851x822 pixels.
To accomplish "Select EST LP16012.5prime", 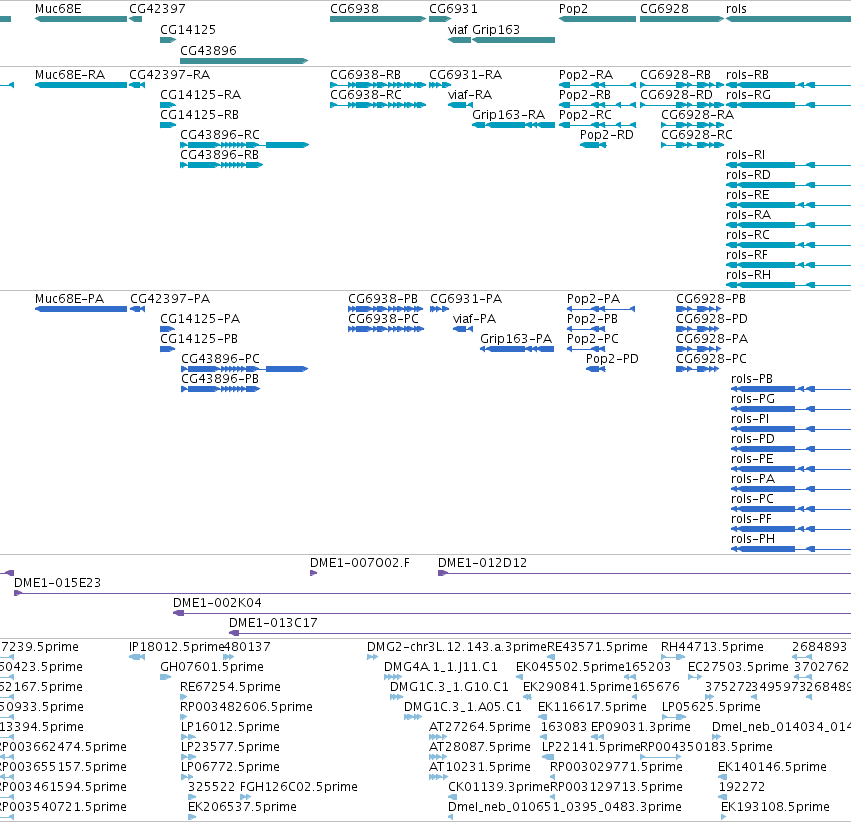I will [230, 727].
